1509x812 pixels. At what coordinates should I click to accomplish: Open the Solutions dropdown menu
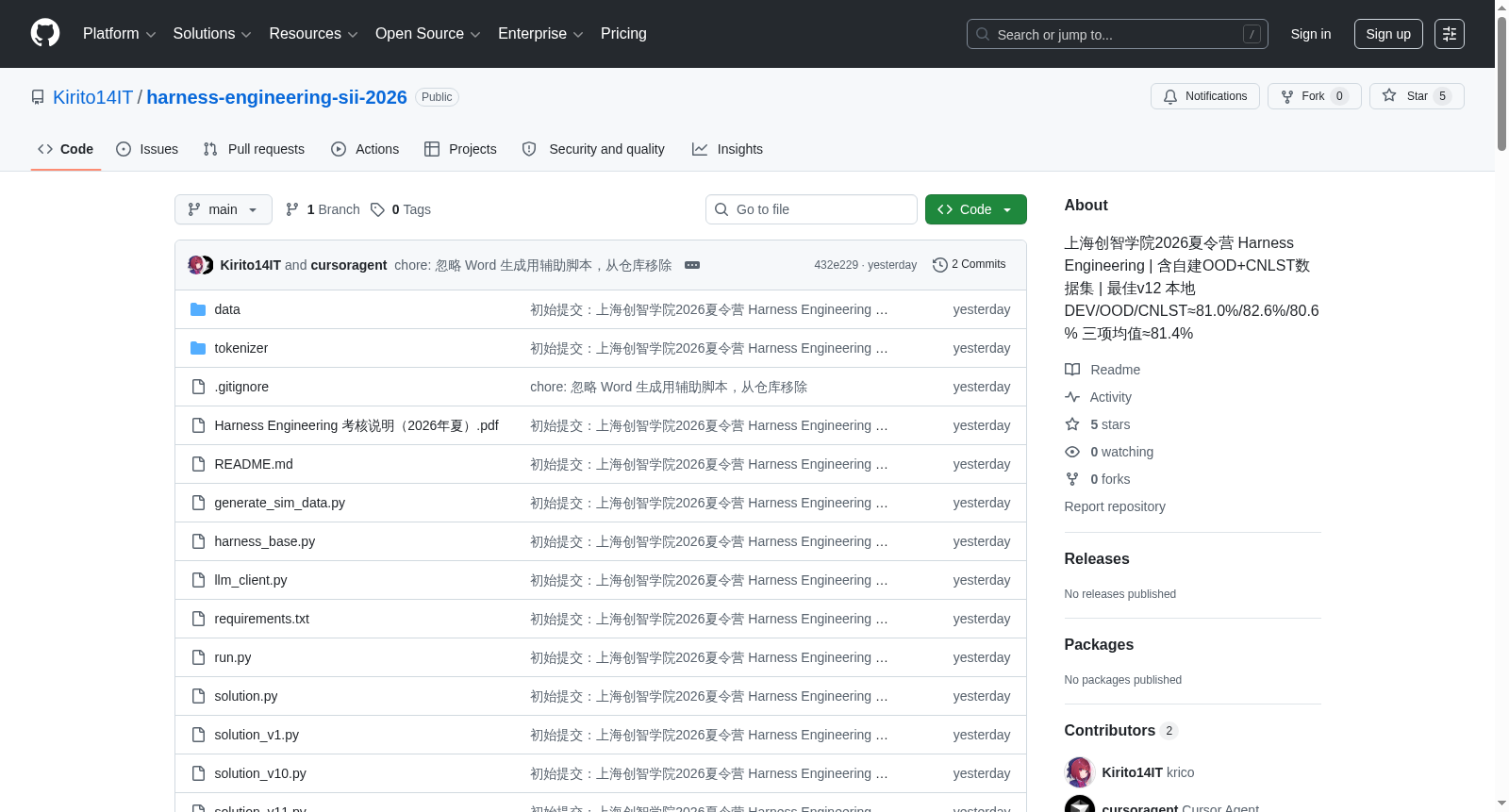click(212, 34)
